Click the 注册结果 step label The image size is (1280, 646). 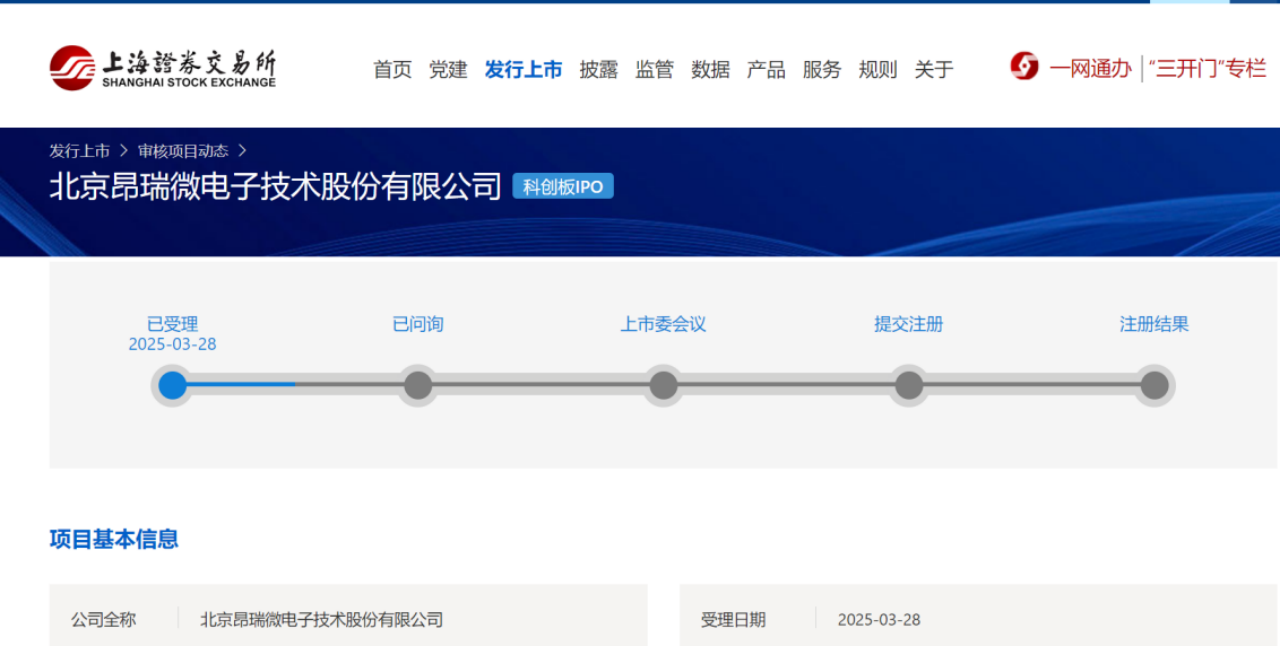coord(1154,324)
